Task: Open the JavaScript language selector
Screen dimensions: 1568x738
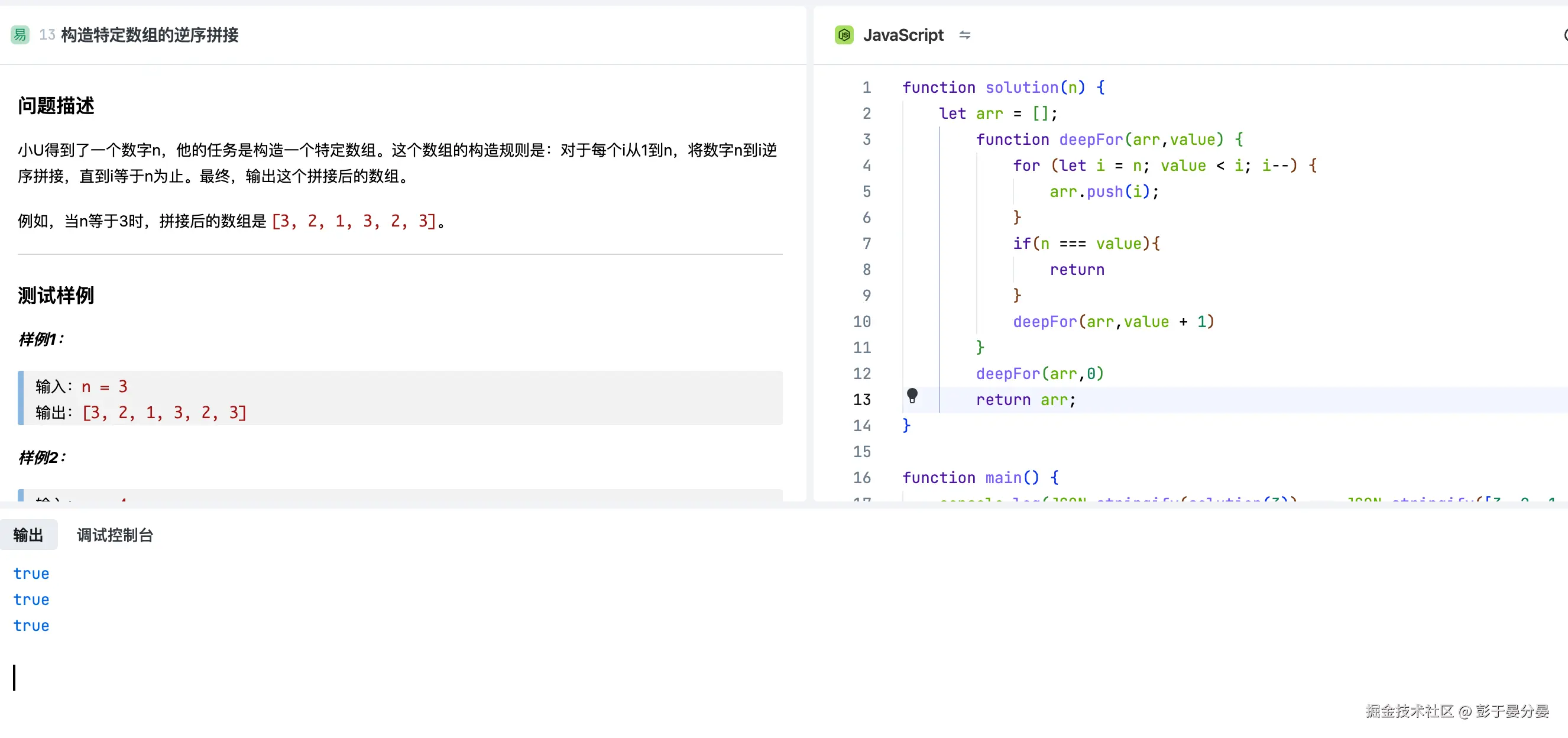Action: (x=903, y=35)
